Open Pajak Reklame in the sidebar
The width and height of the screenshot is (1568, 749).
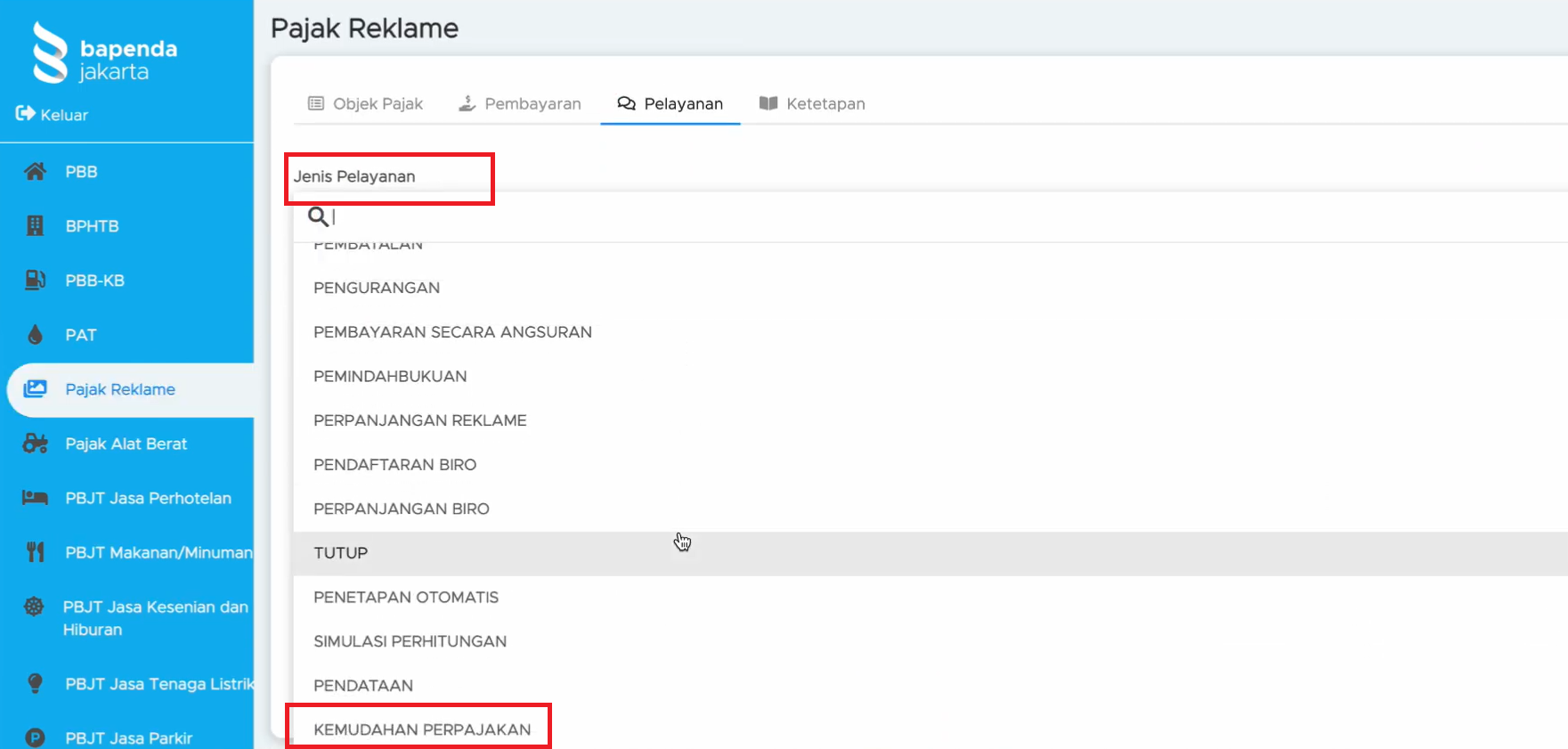tap(120, 390)
